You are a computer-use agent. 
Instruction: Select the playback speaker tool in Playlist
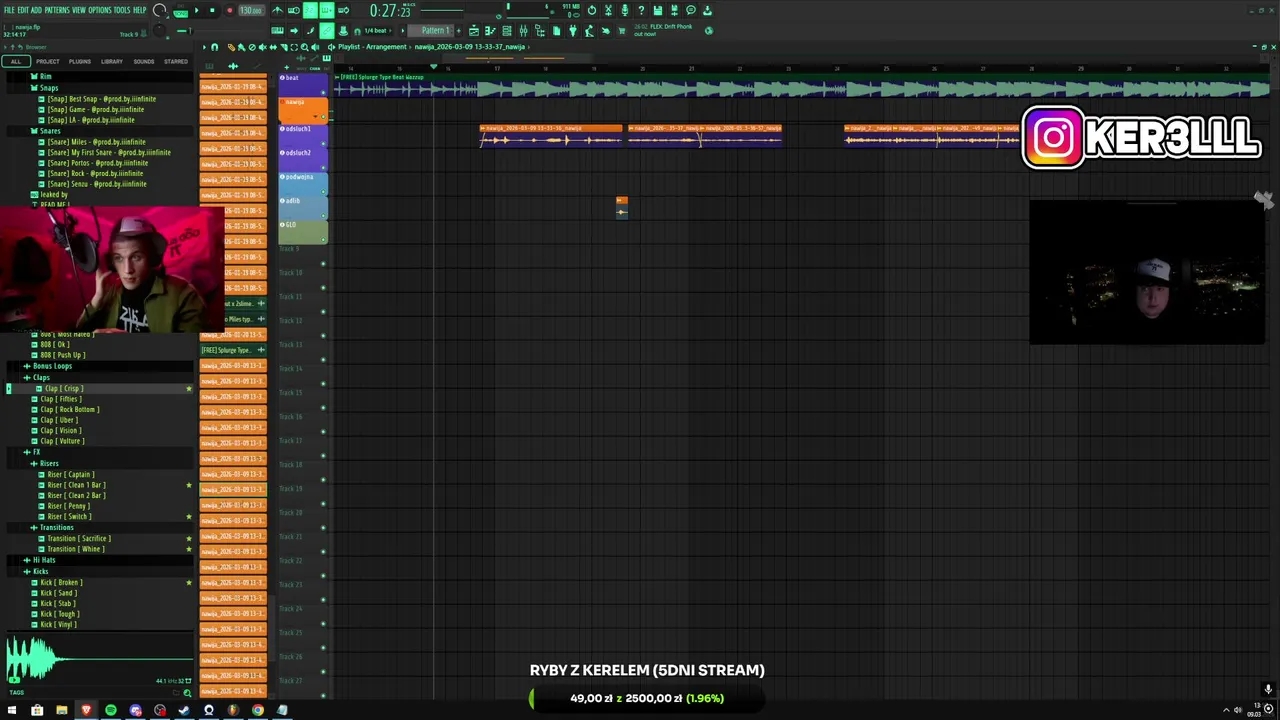pyautogui.click(x=315, y=47)
